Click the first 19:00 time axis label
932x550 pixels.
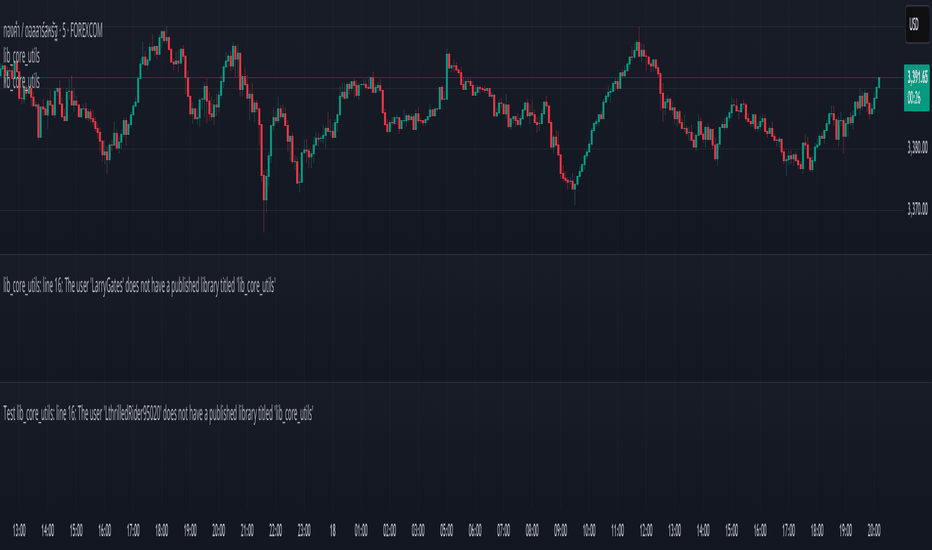190,530
